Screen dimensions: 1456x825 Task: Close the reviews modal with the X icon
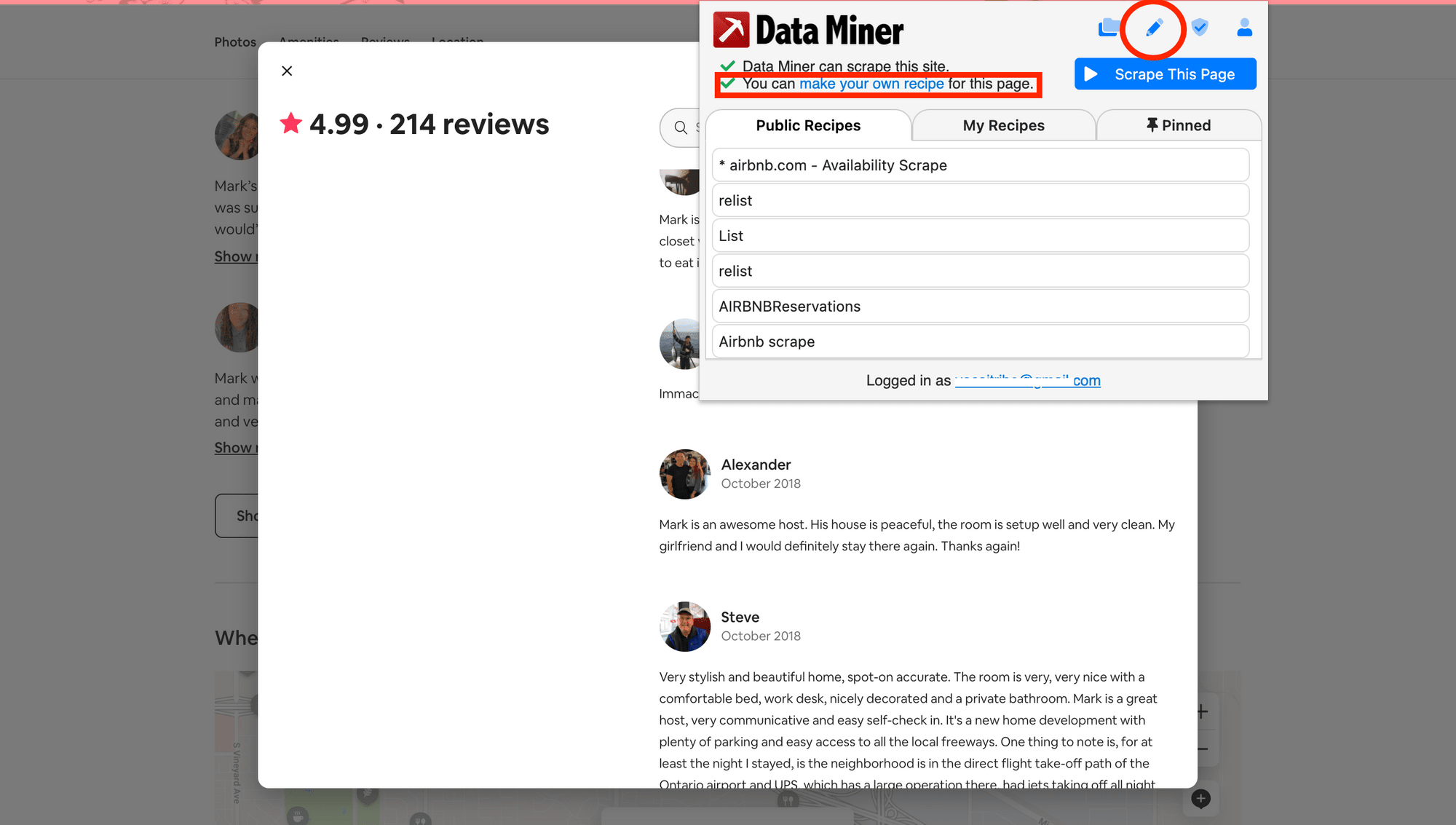click(287, 71)
